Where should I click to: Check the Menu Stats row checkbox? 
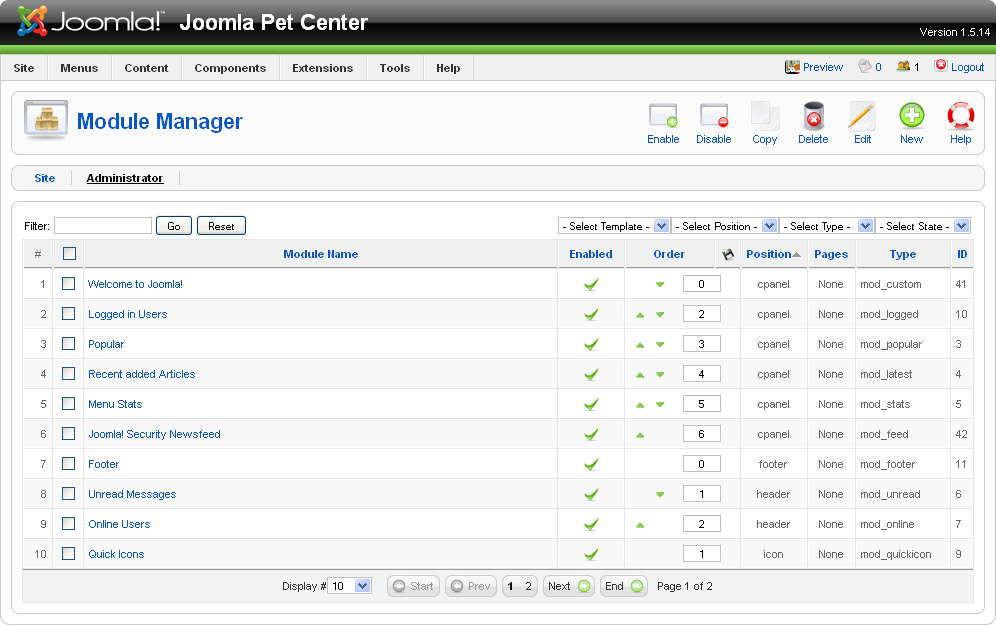click(x=69, y=403)
